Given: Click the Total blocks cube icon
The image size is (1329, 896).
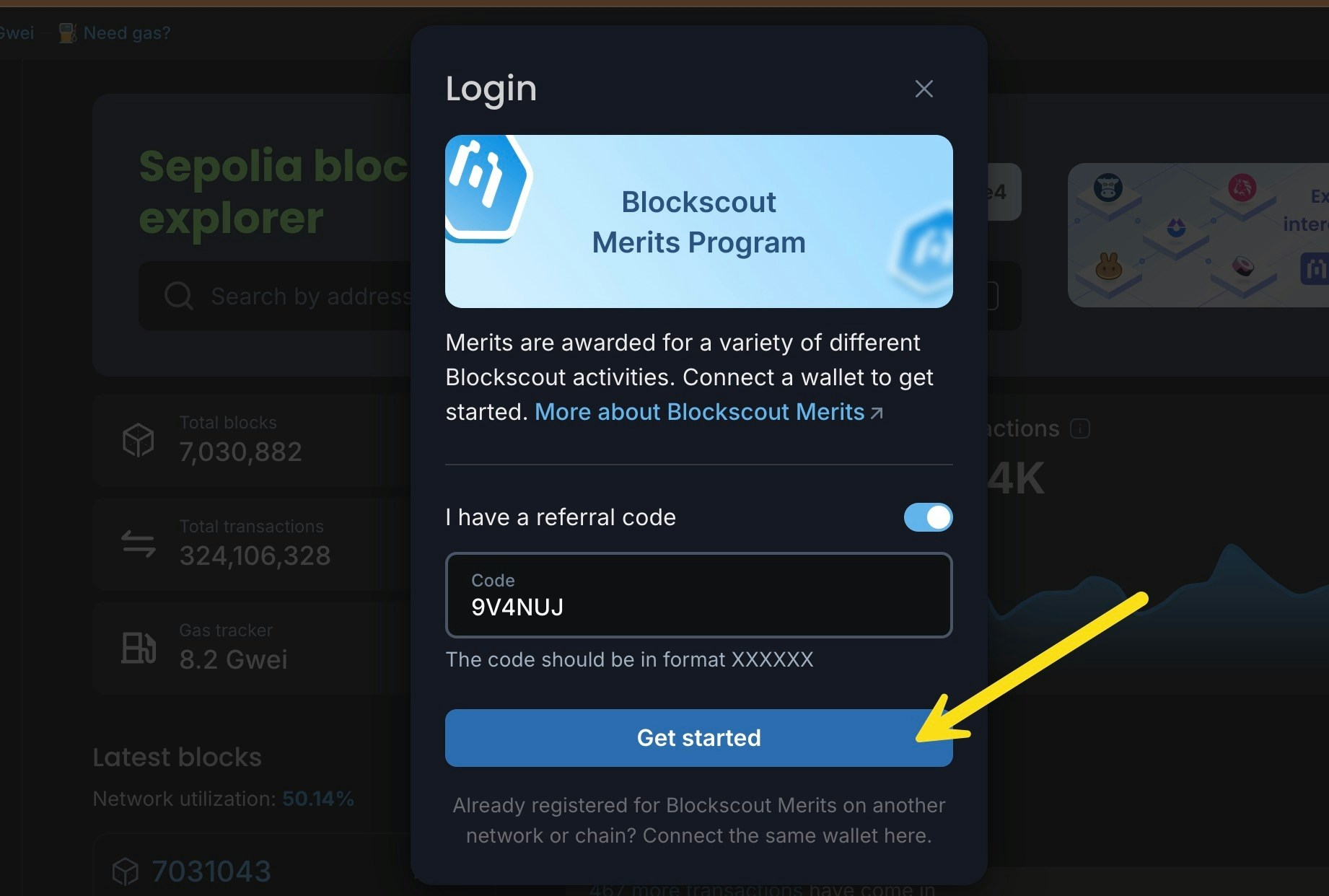Looking at the screenshot, I should point(138,440).
